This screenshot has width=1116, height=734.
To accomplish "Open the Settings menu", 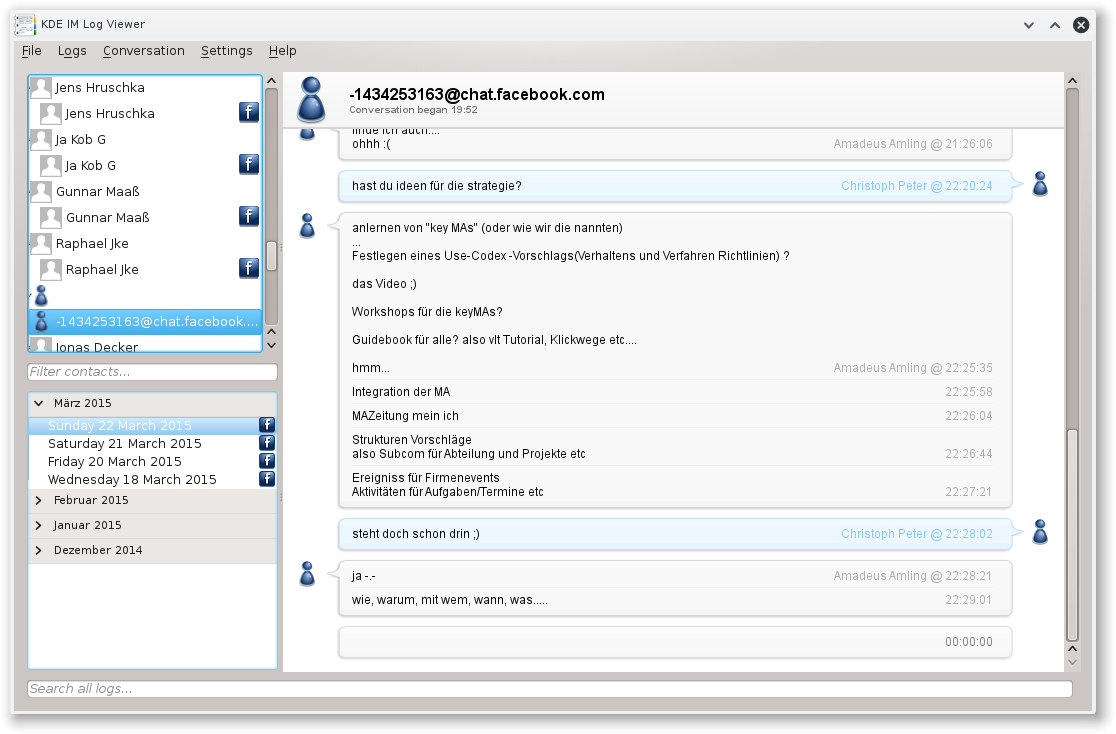I will click(226, 51).
